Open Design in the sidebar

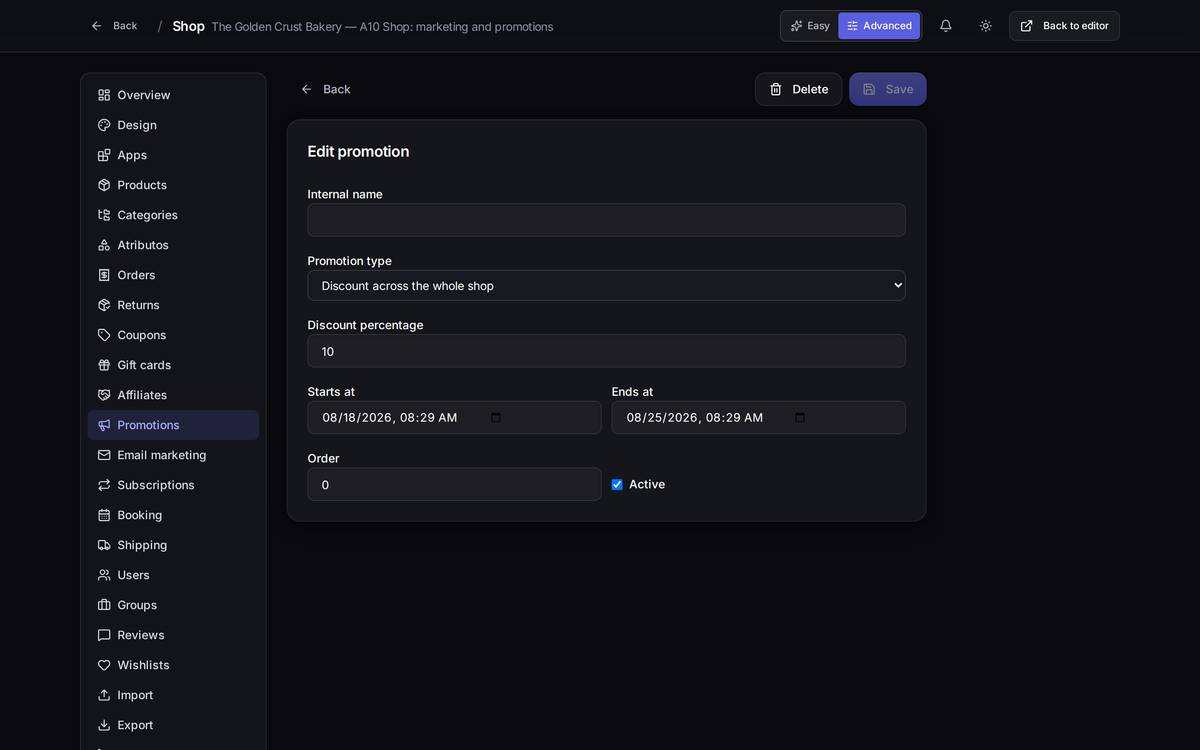(x=173, y=125)
